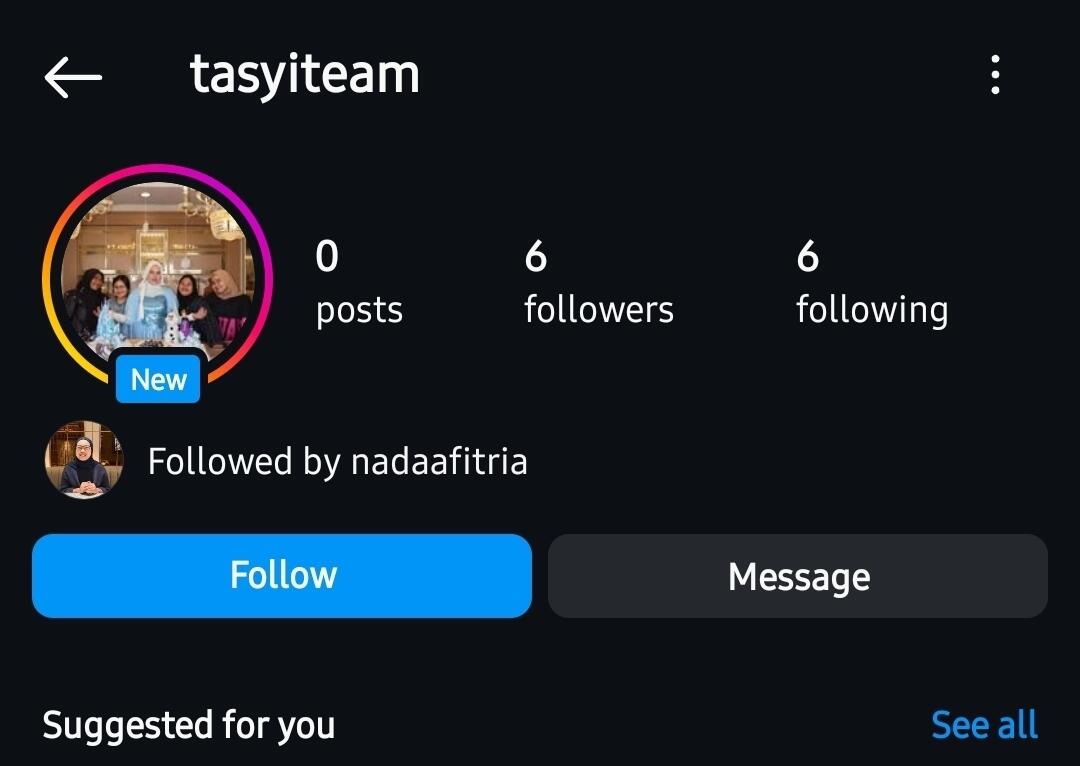1080x766 pixels.
Task: Tap the number 6 above followers
Action: [535, 256]
